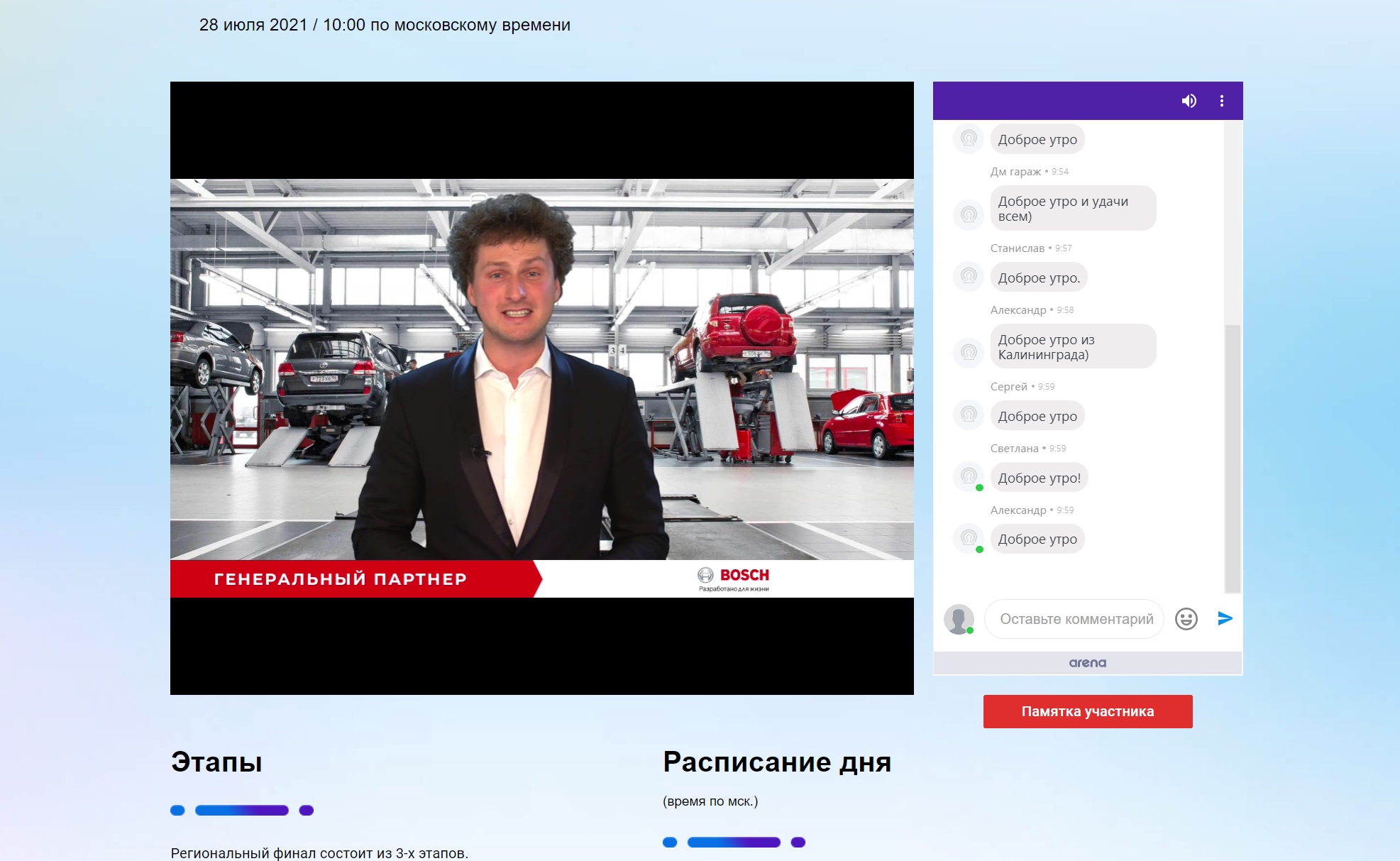This screenshot has height=861, width=1400.
Task: Click avatar beside 'Доброе утро!' message
Action: (969, 476)
